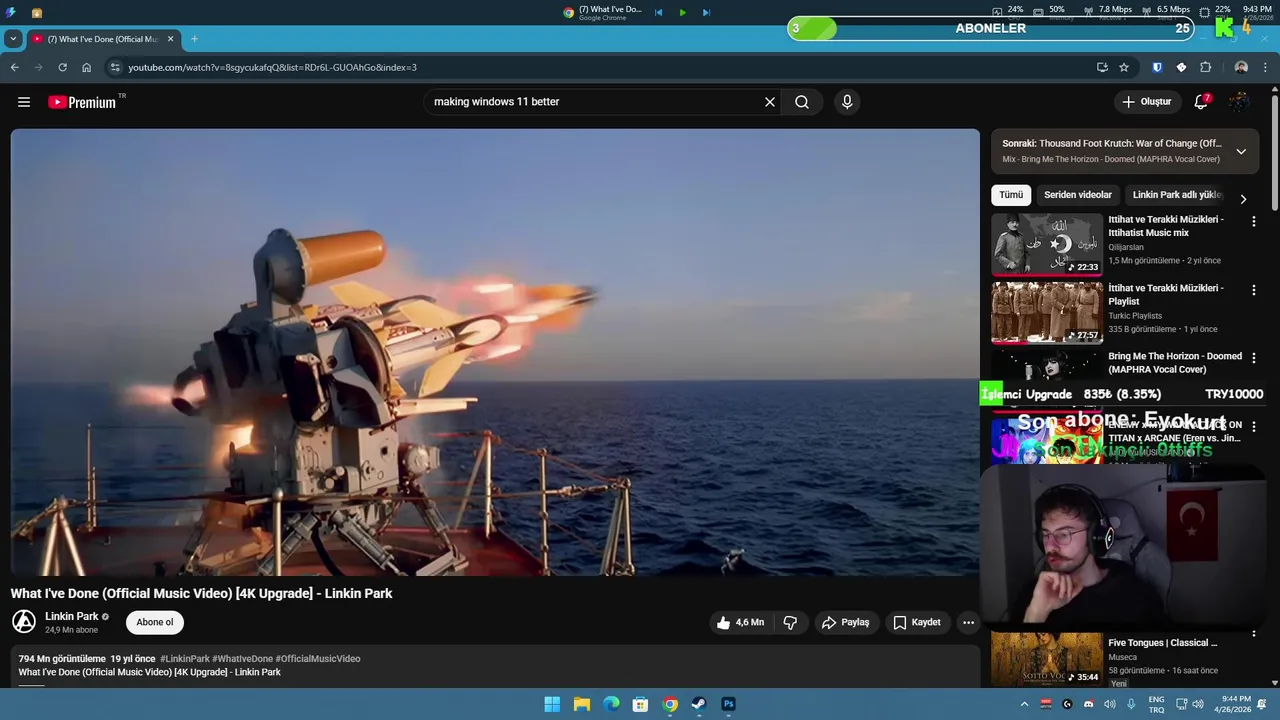Screen dimensions: 1280x720
Task: Start voice search with the microphone
Action: (847, 102)
